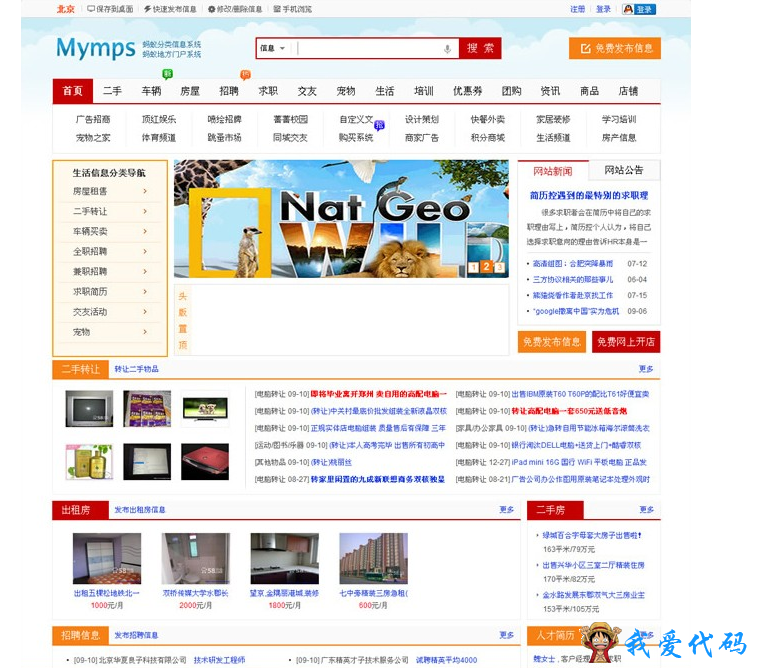This screenshot has height=668, width=764.
Task: Go to banner slide 1
Action: 474,267
